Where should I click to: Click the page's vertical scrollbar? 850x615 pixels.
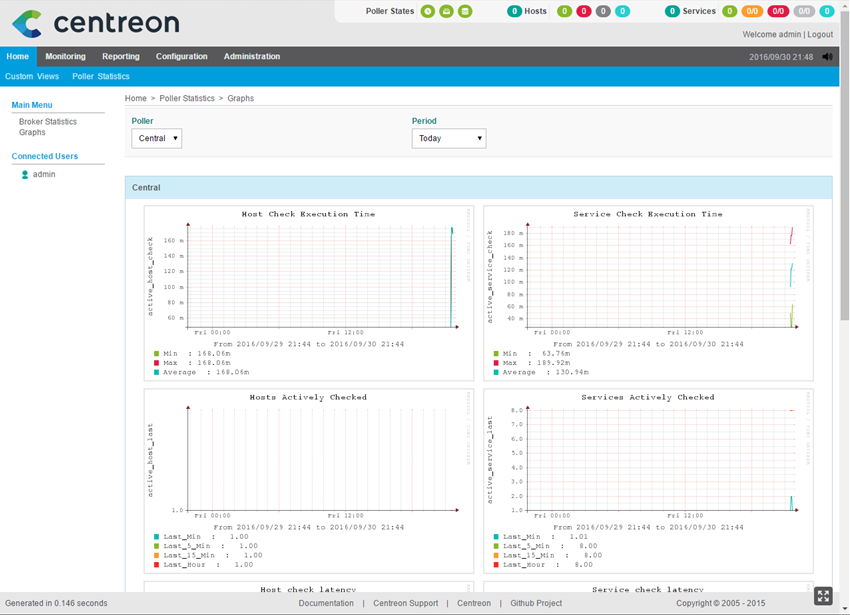click(x=844, y=200)
